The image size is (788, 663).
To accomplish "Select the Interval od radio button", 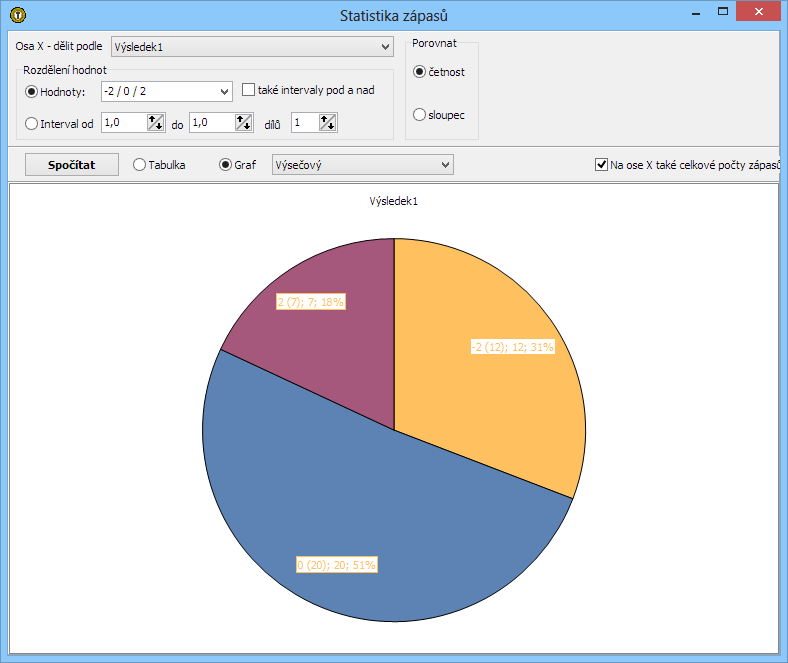I will 31,124.
